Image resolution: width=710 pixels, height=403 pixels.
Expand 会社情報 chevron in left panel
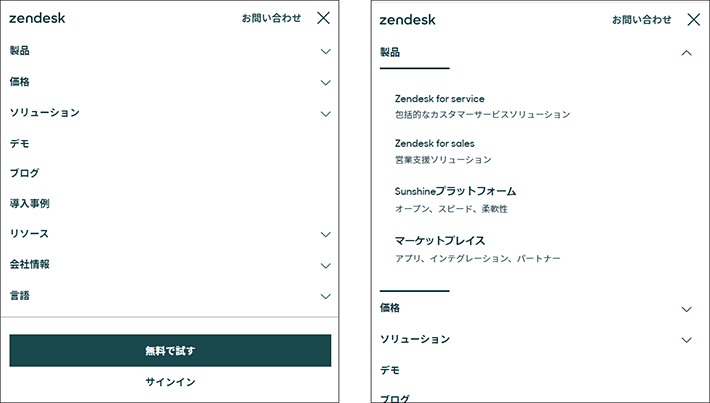326,265
